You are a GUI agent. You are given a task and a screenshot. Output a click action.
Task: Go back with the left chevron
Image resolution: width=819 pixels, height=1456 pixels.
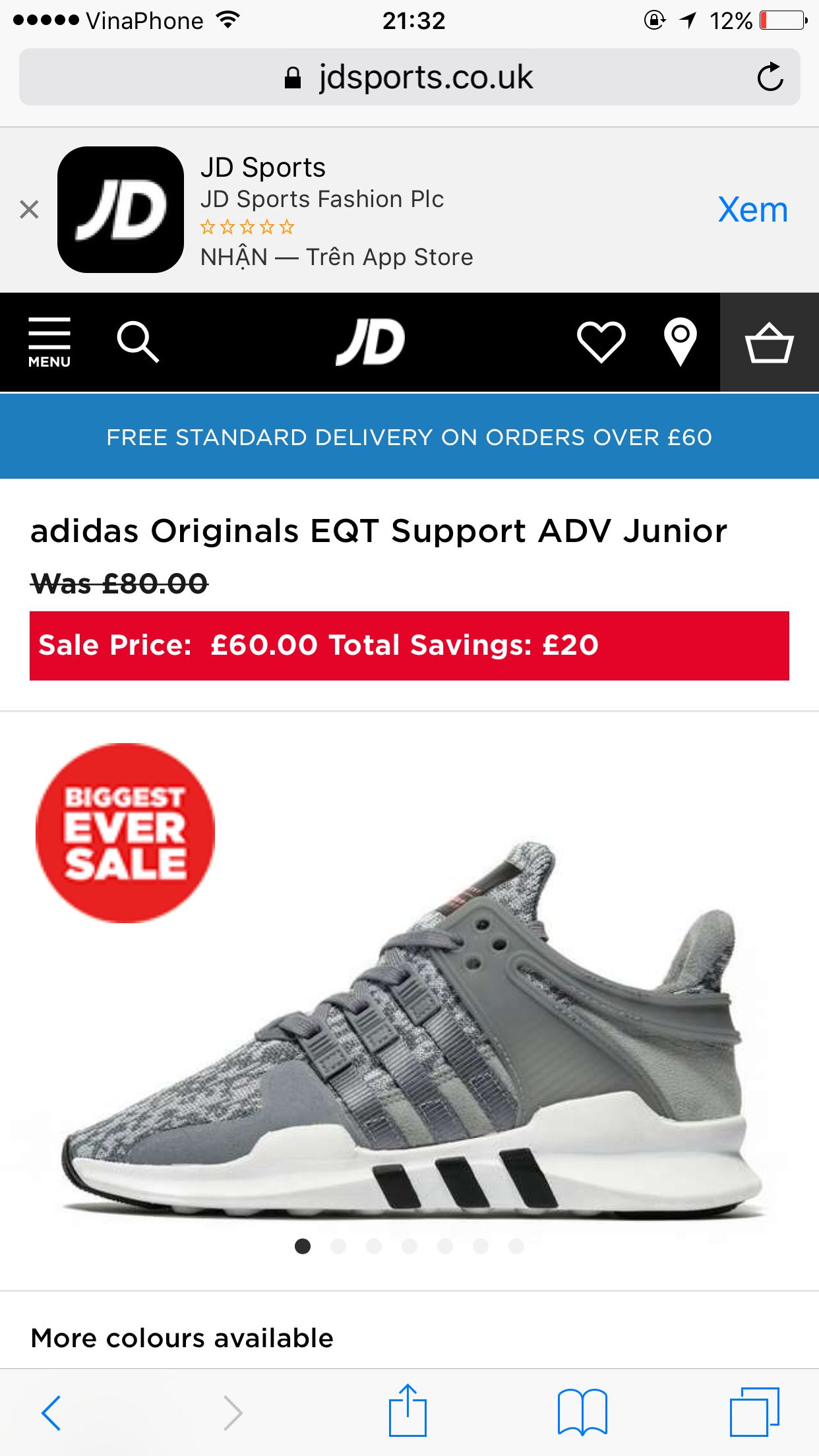(x=51, y=1412)
